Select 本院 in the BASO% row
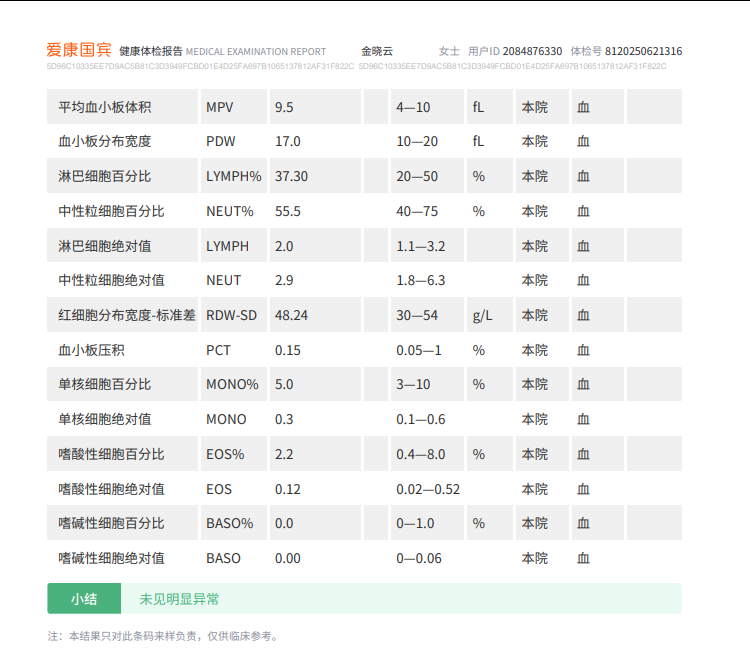This screenshot has height=657, width=750. (x=535, y=523)
